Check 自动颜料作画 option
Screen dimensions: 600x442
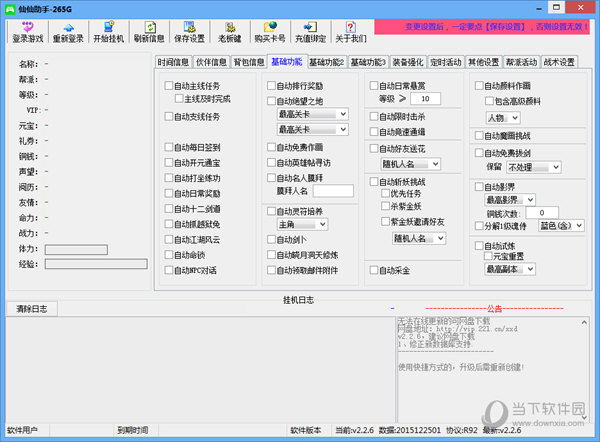click(x=479, y=85)
